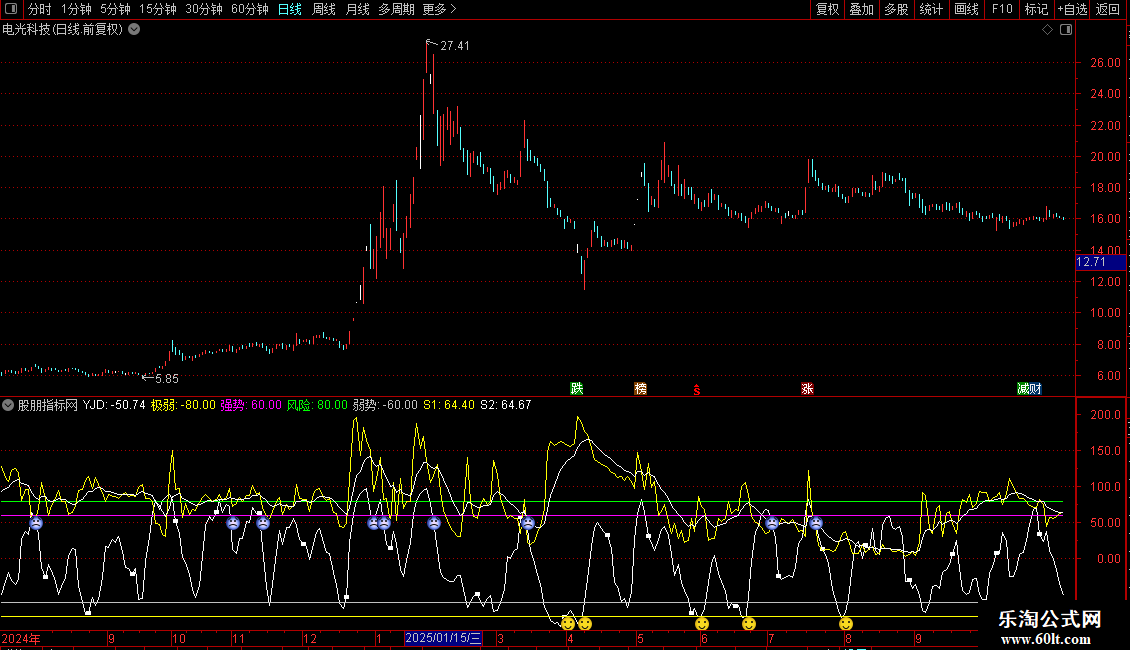The image size is (1130, 650).
Task: Click the red 涨 event icon
Action: (807, 388)
